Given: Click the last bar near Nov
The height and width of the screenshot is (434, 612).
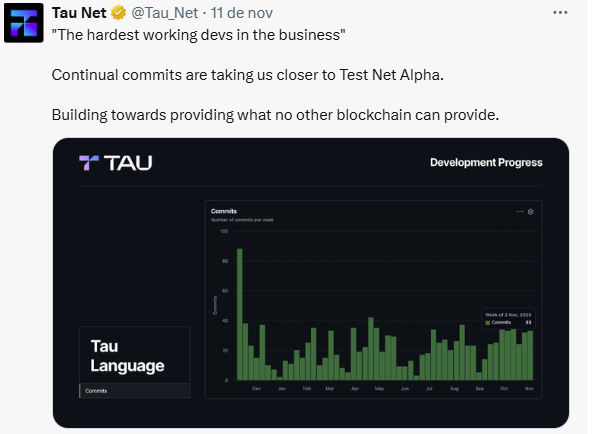Looking at the screenshot, I should coord(530,355).
